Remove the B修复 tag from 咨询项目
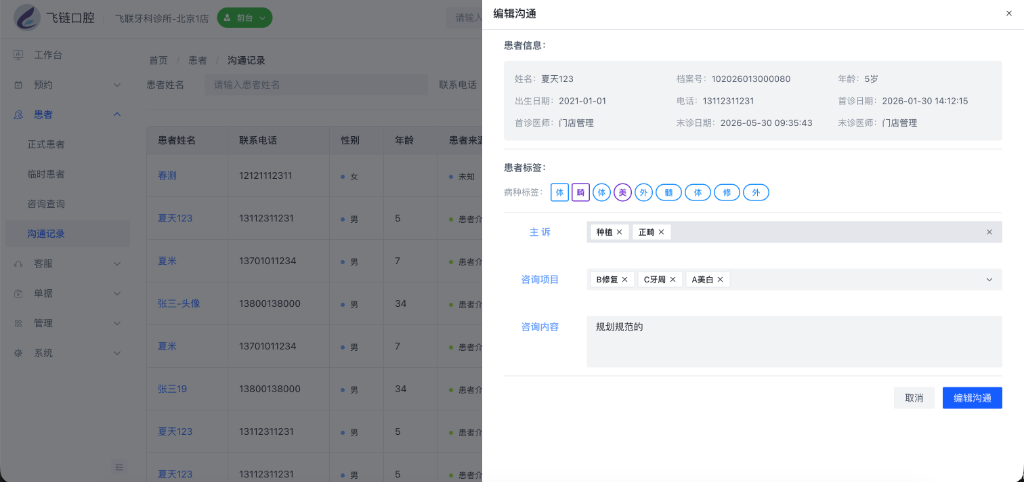Image resolution: width=1024 pixels, height=482 pixels. (624, 280)
